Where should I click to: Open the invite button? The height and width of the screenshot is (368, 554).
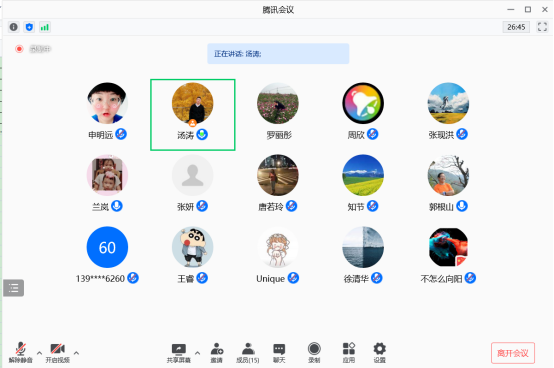217,353
